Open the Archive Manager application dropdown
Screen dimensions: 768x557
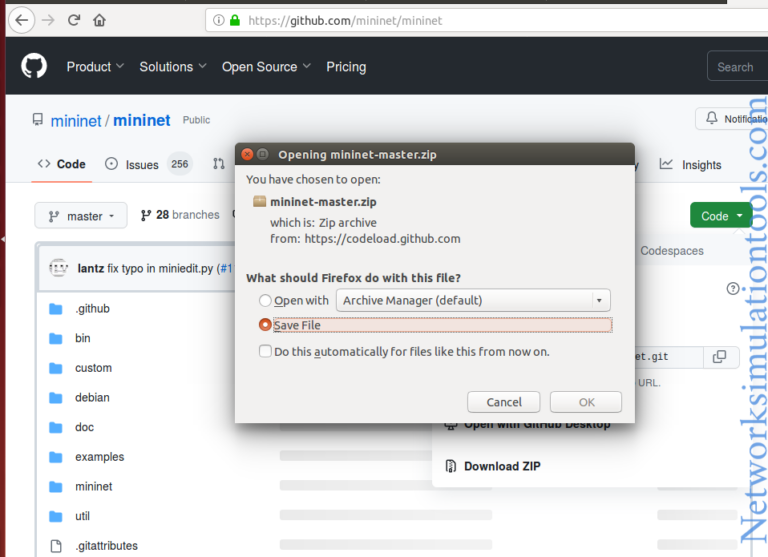pyautogui.click(x=473, y=300)
